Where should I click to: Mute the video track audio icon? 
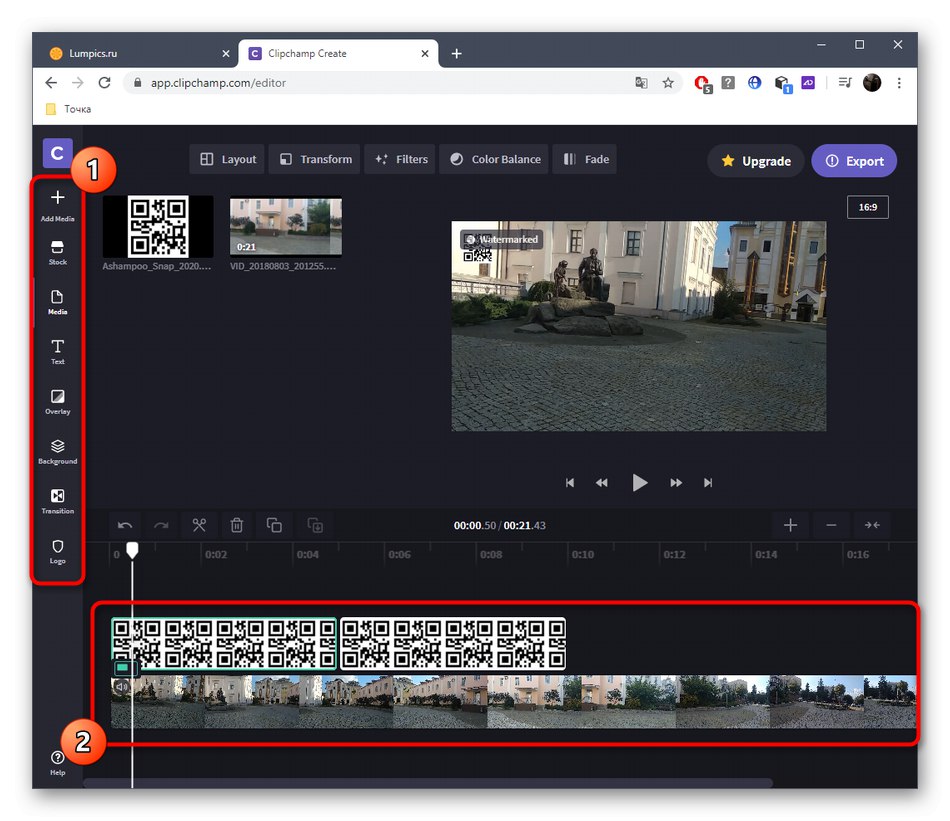[121, 687]
